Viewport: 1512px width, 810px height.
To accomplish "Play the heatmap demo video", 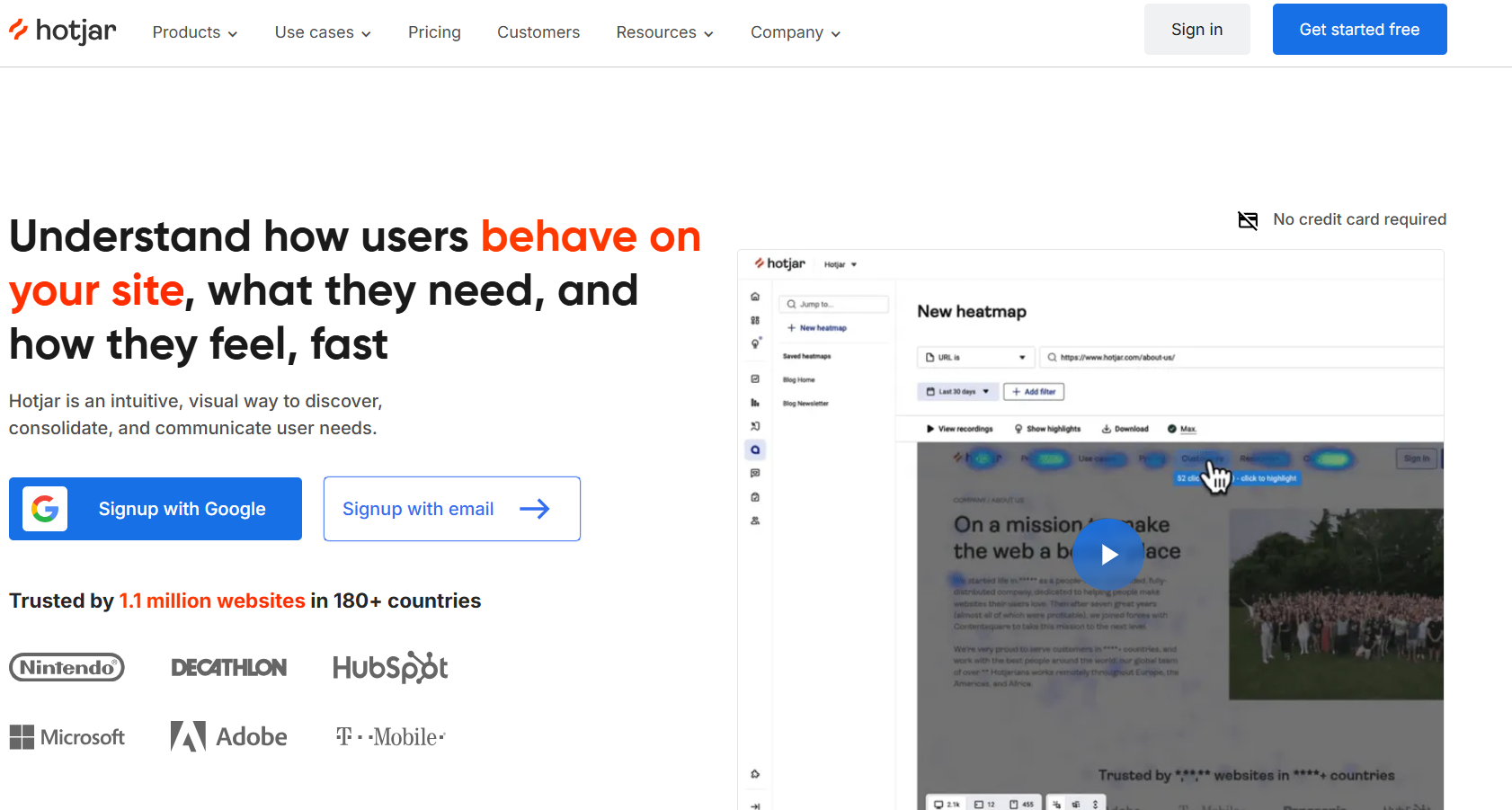I will [1108, 555].
